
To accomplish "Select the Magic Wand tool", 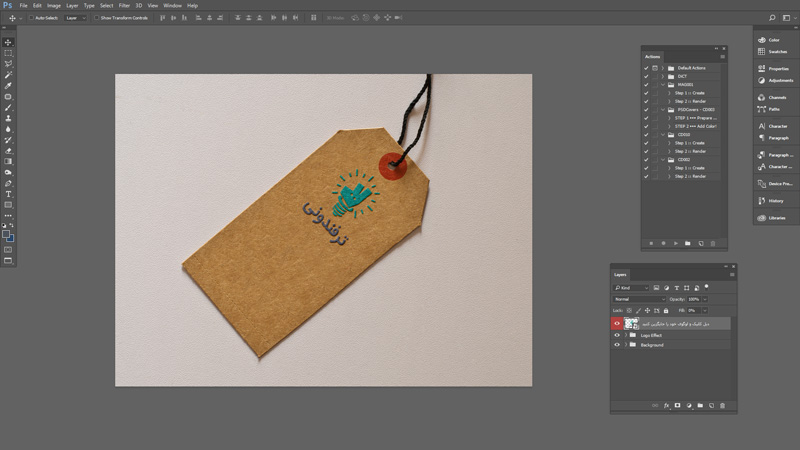I will (8, 75).
